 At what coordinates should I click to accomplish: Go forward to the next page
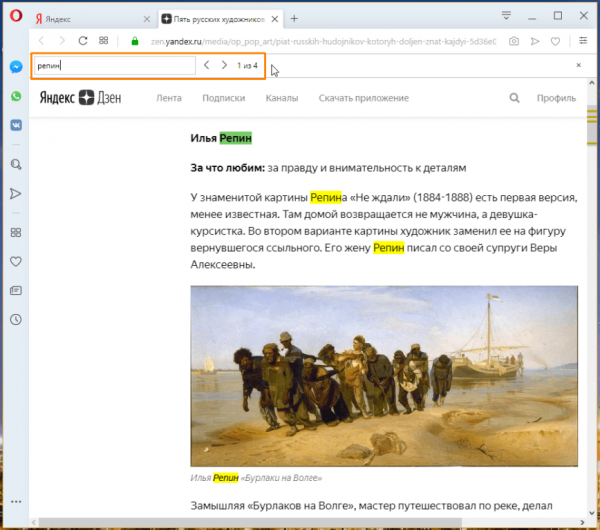(x=62, y=41)
